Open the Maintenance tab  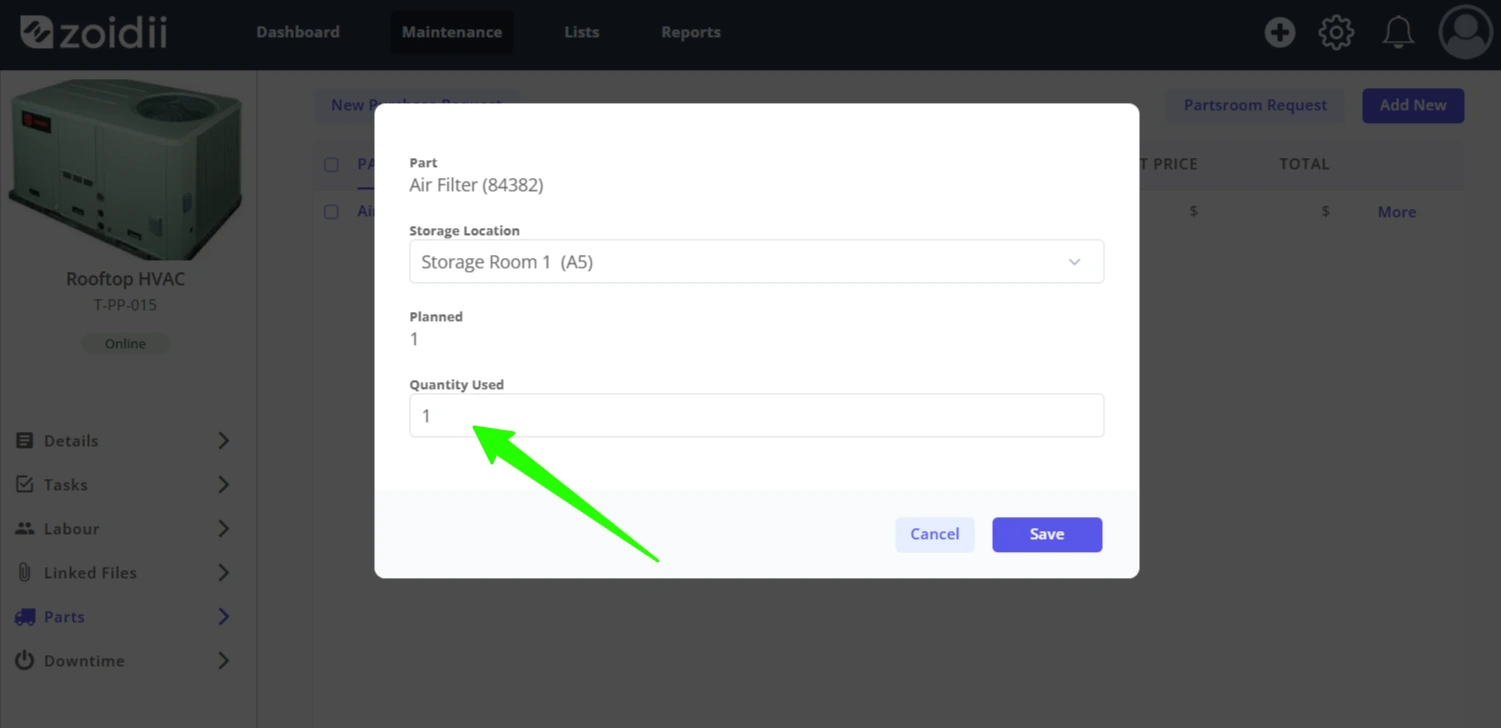coord(452,32)
